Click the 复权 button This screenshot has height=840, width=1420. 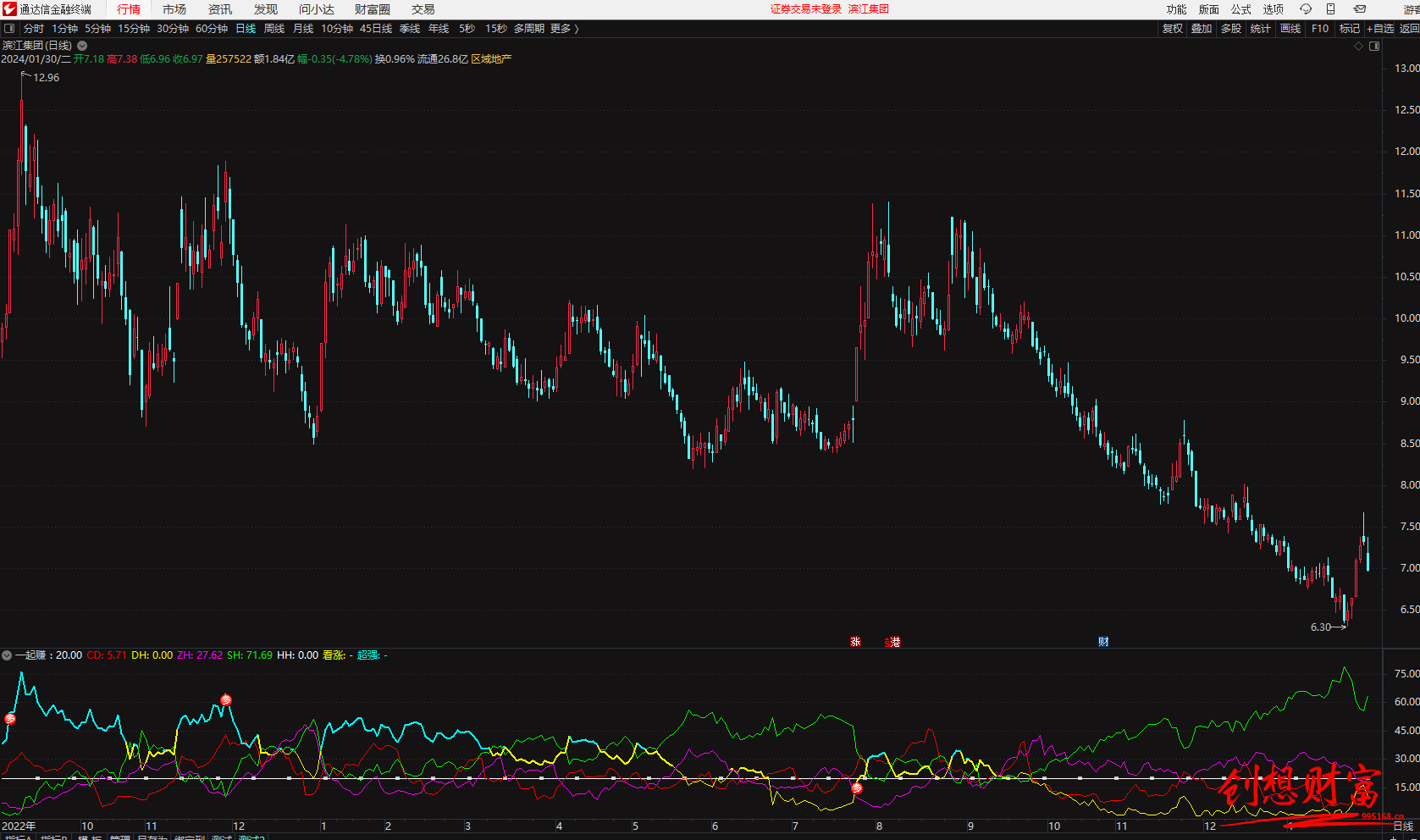1173,29
